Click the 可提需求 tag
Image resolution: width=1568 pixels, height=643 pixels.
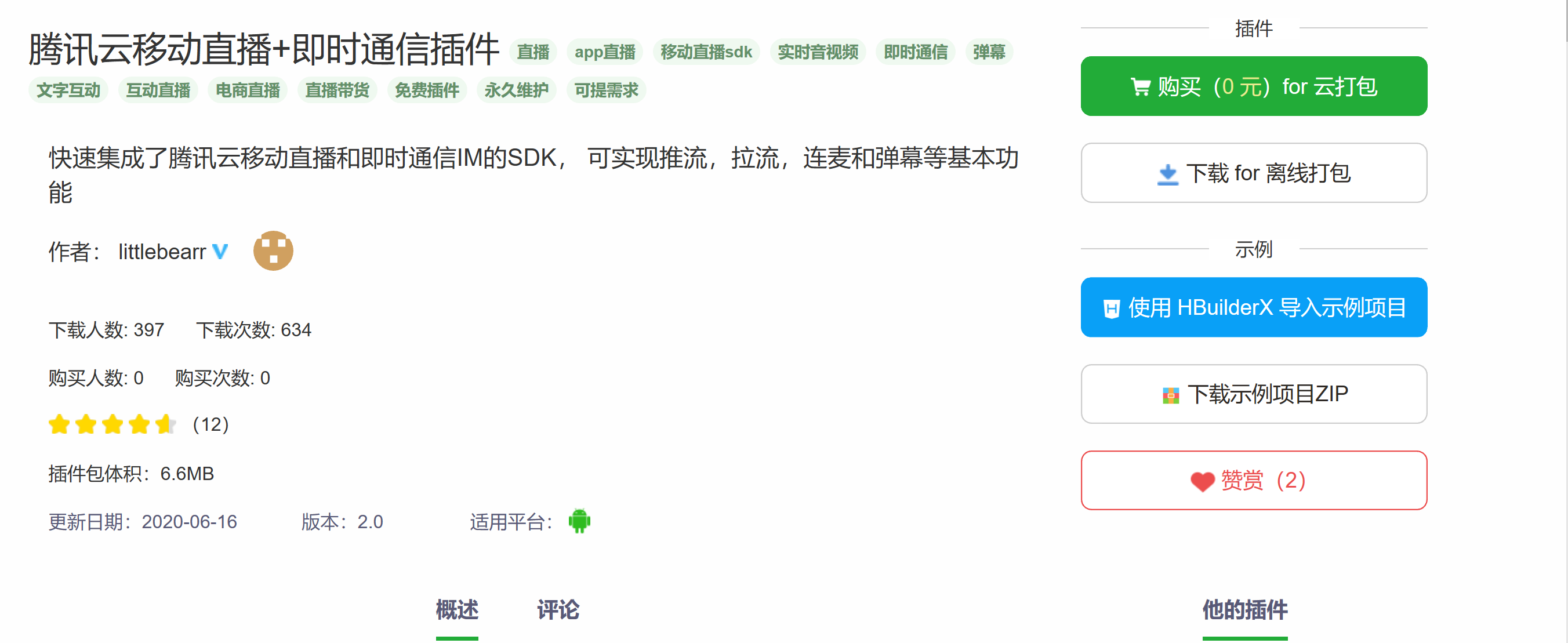(x=606, y=90)
